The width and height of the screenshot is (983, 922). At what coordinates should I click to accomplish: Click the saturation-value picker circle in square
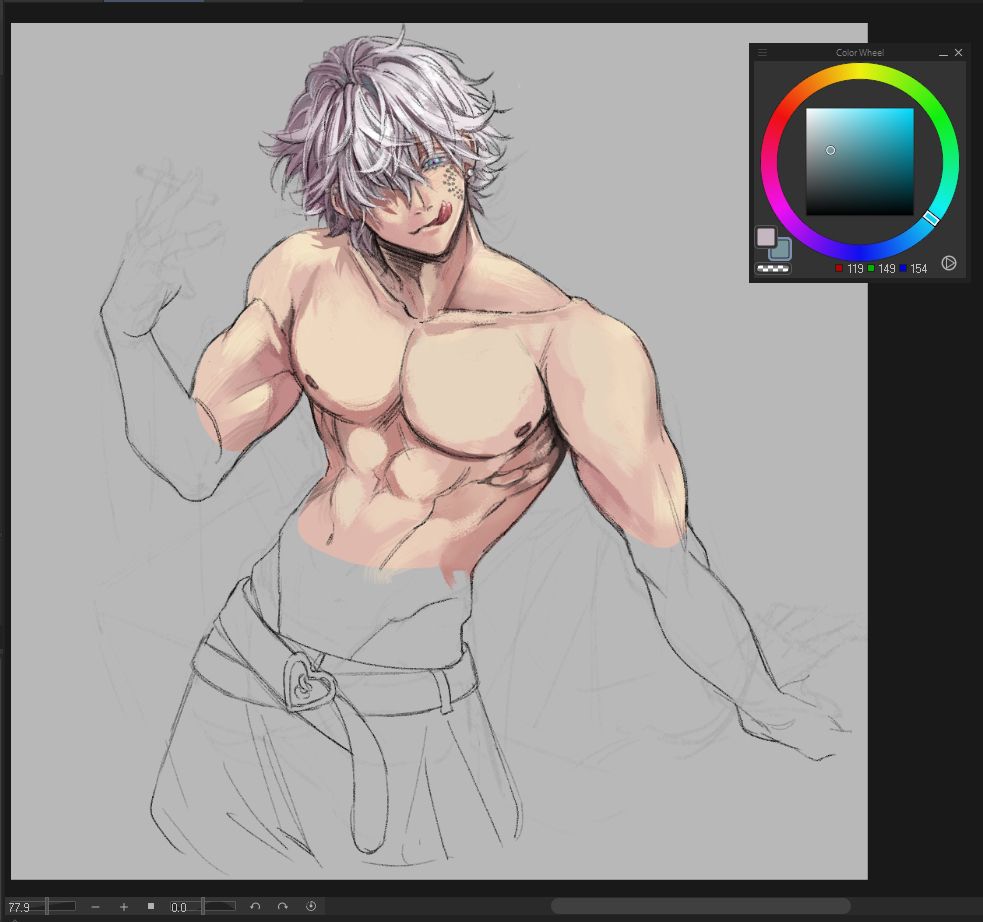click(831, 150)
